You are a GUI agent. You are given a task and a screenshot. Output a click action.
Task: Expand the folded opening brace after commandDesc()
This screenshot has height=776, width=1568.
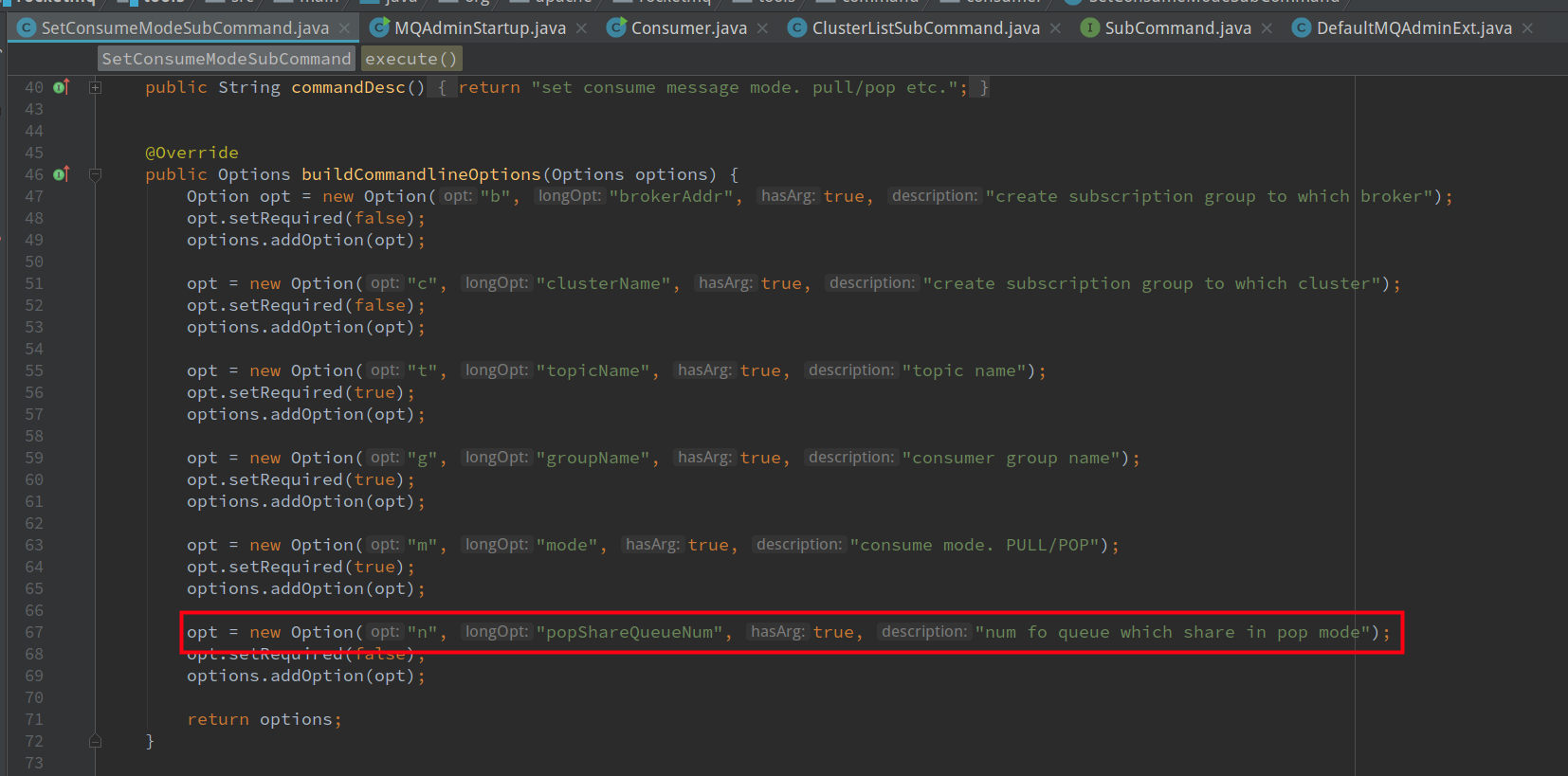(x=442, y=87)
